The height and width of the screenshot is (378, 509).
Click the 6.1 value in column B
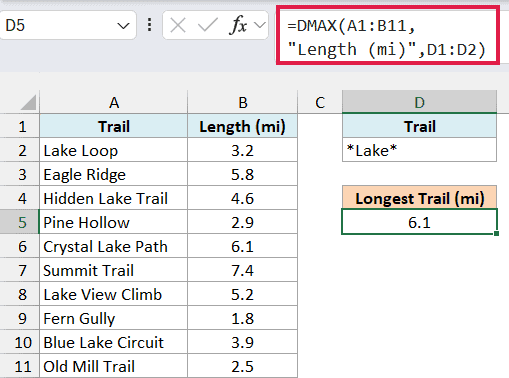(x=243, y=246)
